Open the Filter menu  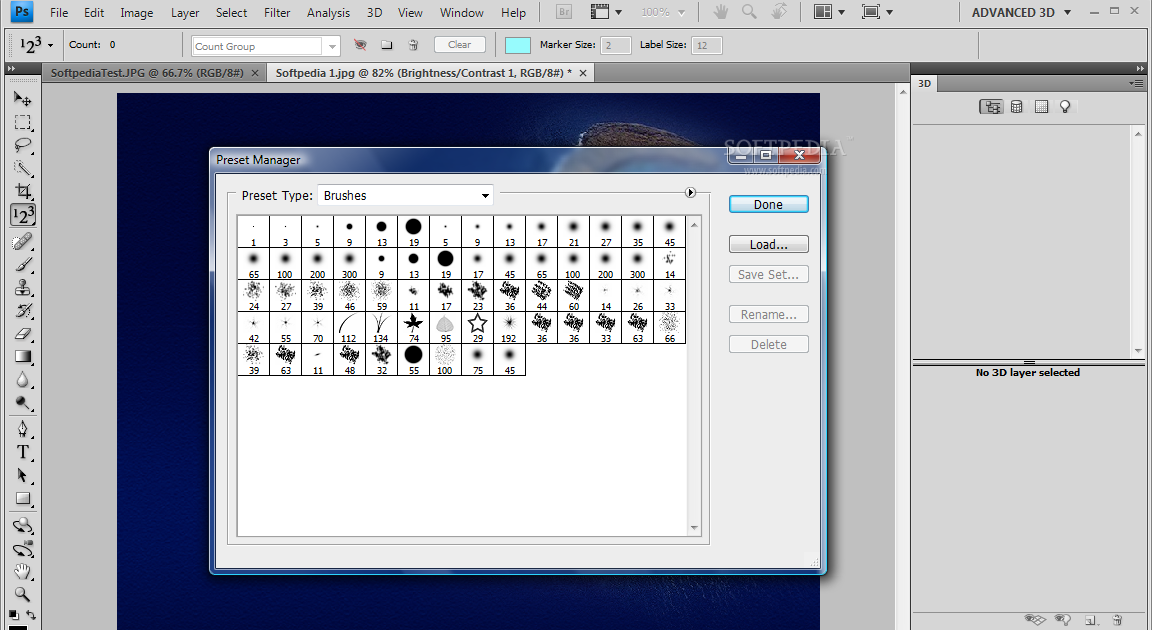(x=277, y=12)
